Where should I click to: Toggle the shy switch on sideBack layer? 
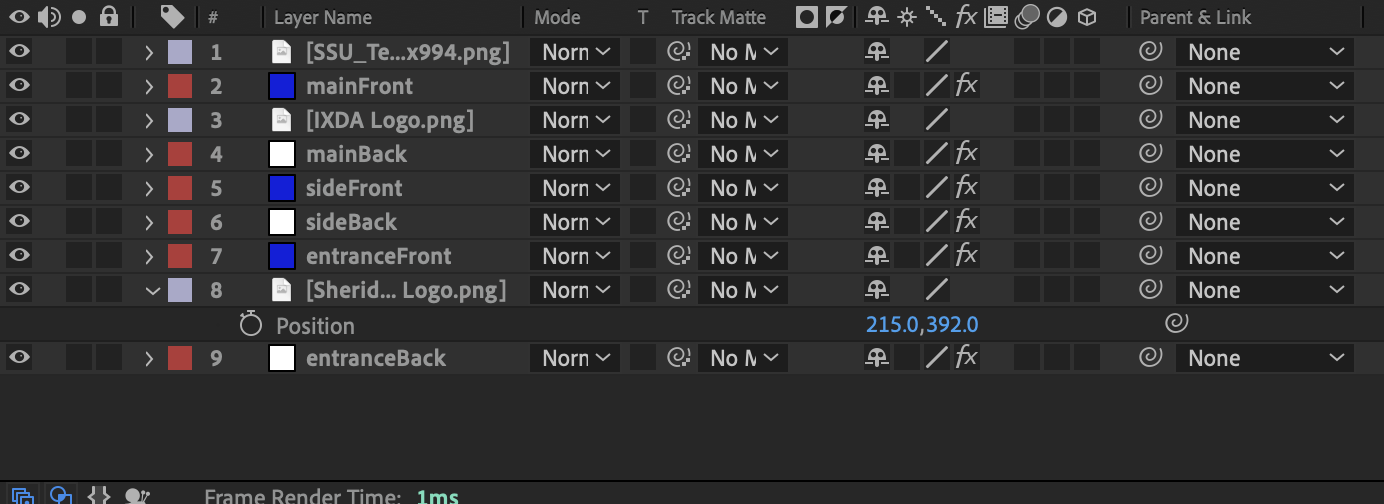click(876, 222)
